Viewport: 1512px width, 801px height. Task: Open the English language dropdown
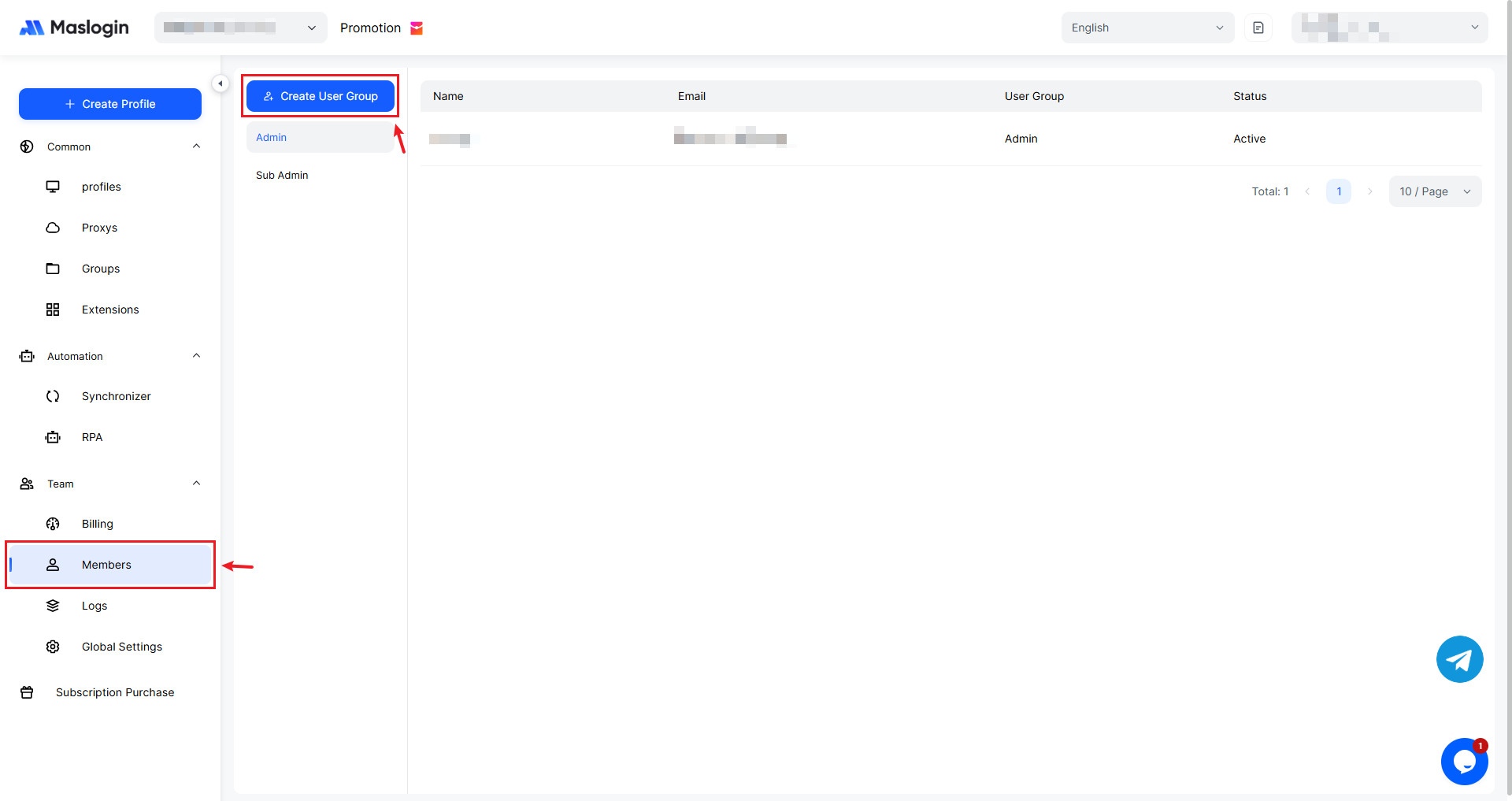1147,28
